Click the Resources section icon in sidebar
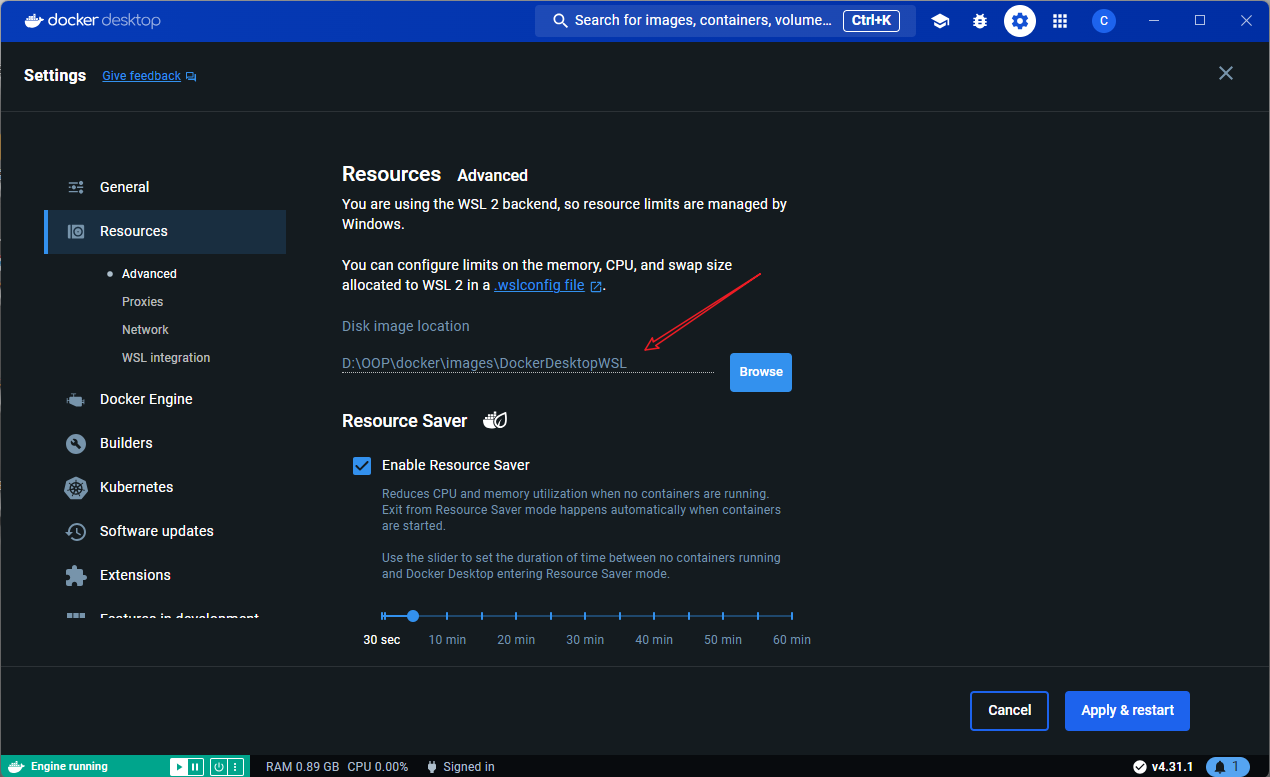This screenshot has width=1270, height=777. click(76, 231)
